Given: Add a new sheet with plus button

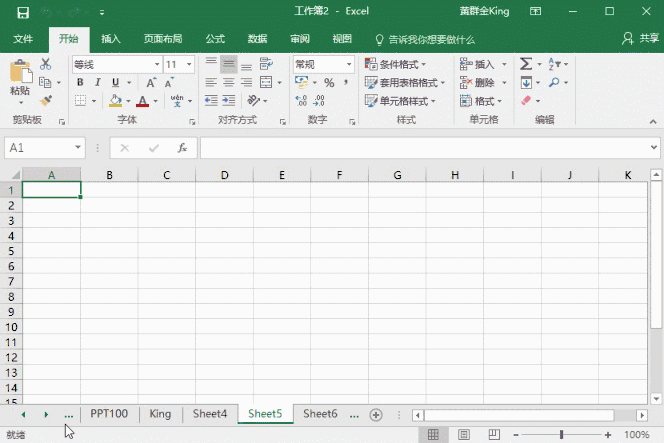Looking at the screenshot, I should point(376,415).
